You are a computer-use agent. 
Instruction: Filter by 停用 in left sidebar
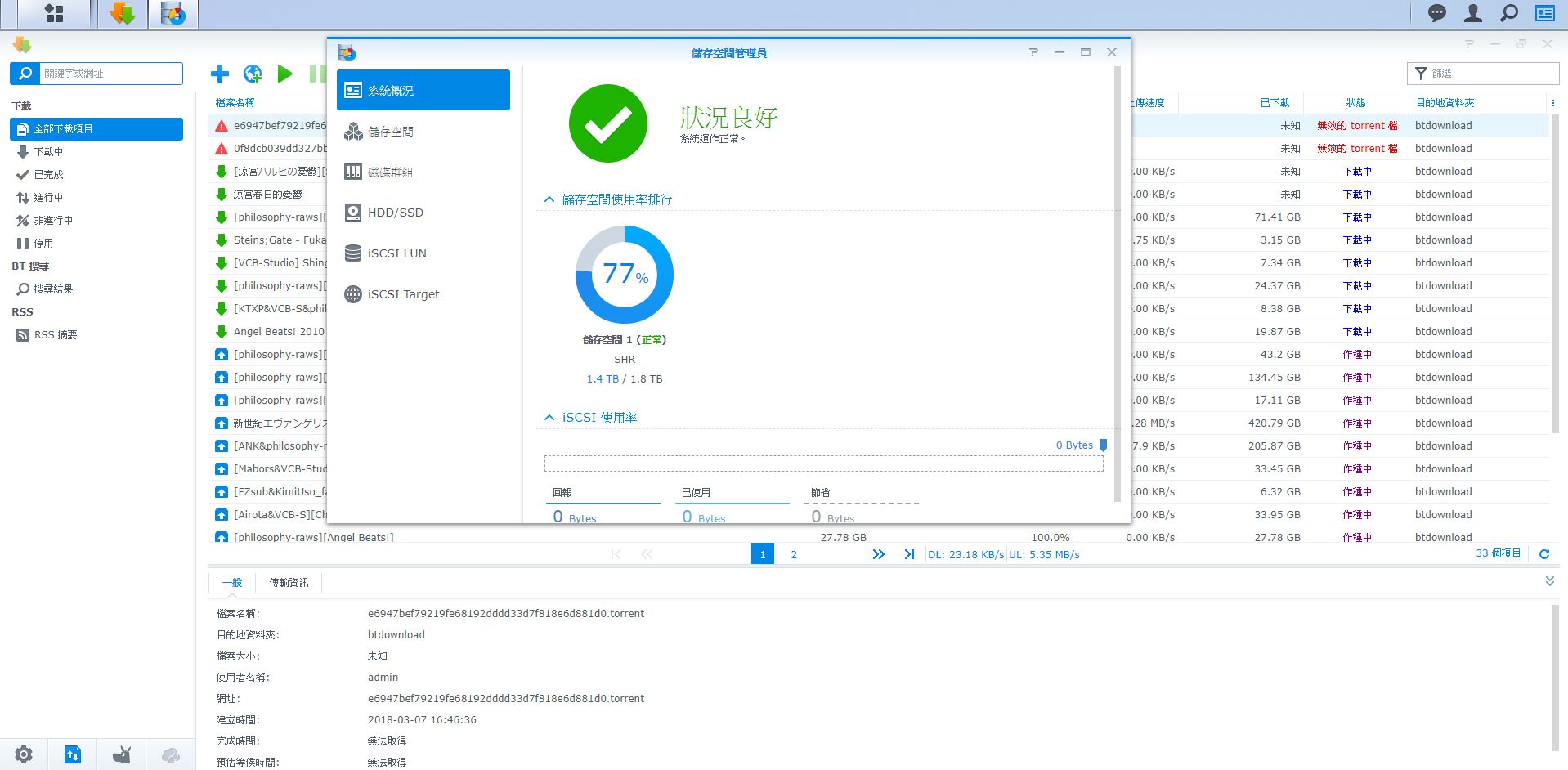(x=96, y=244)
